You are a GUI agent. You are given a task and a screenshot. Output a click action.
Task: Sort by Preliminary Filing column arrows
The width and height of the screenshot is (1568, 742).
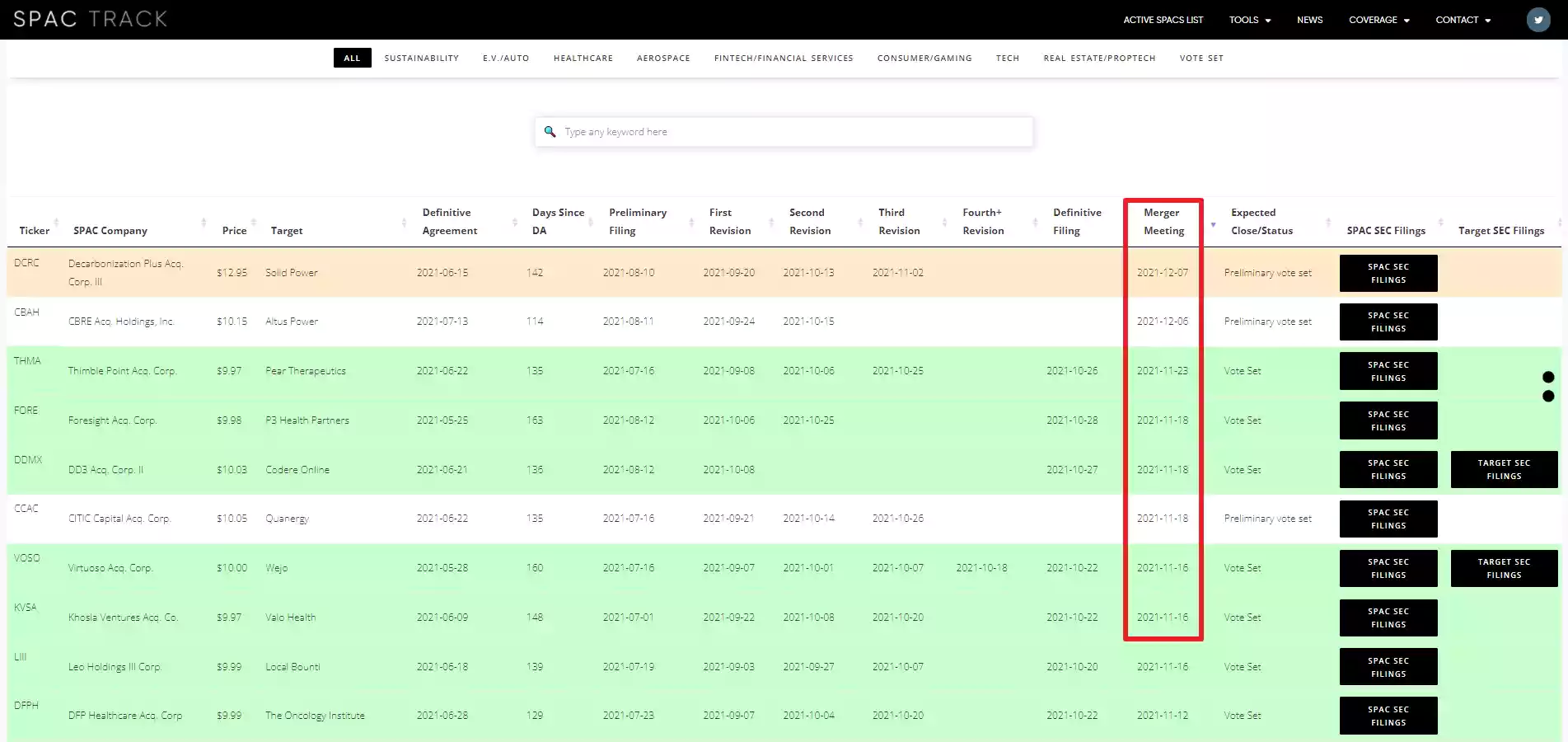691,222
